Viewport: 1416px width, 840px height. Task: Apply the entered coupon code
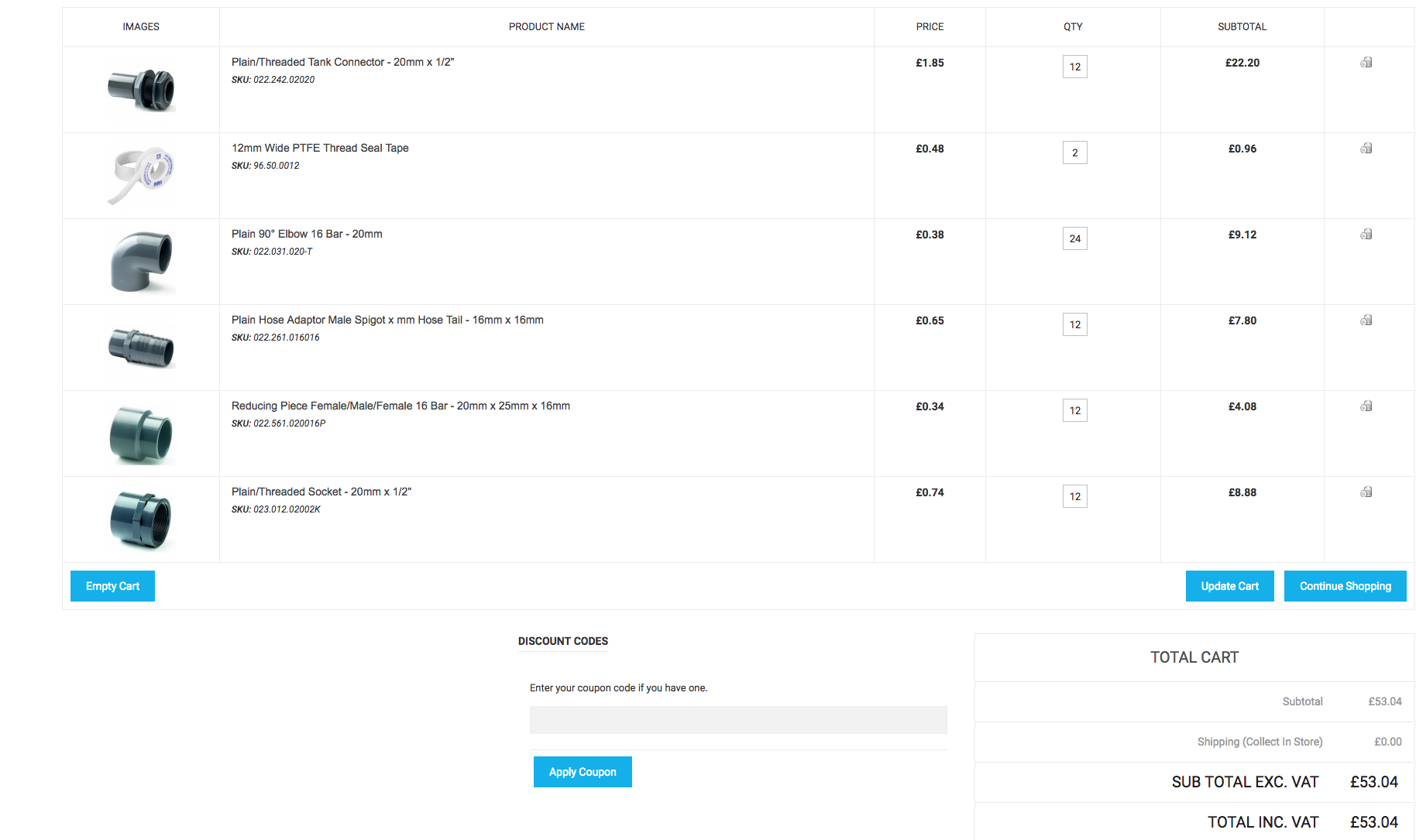click(x=583, y=772)
